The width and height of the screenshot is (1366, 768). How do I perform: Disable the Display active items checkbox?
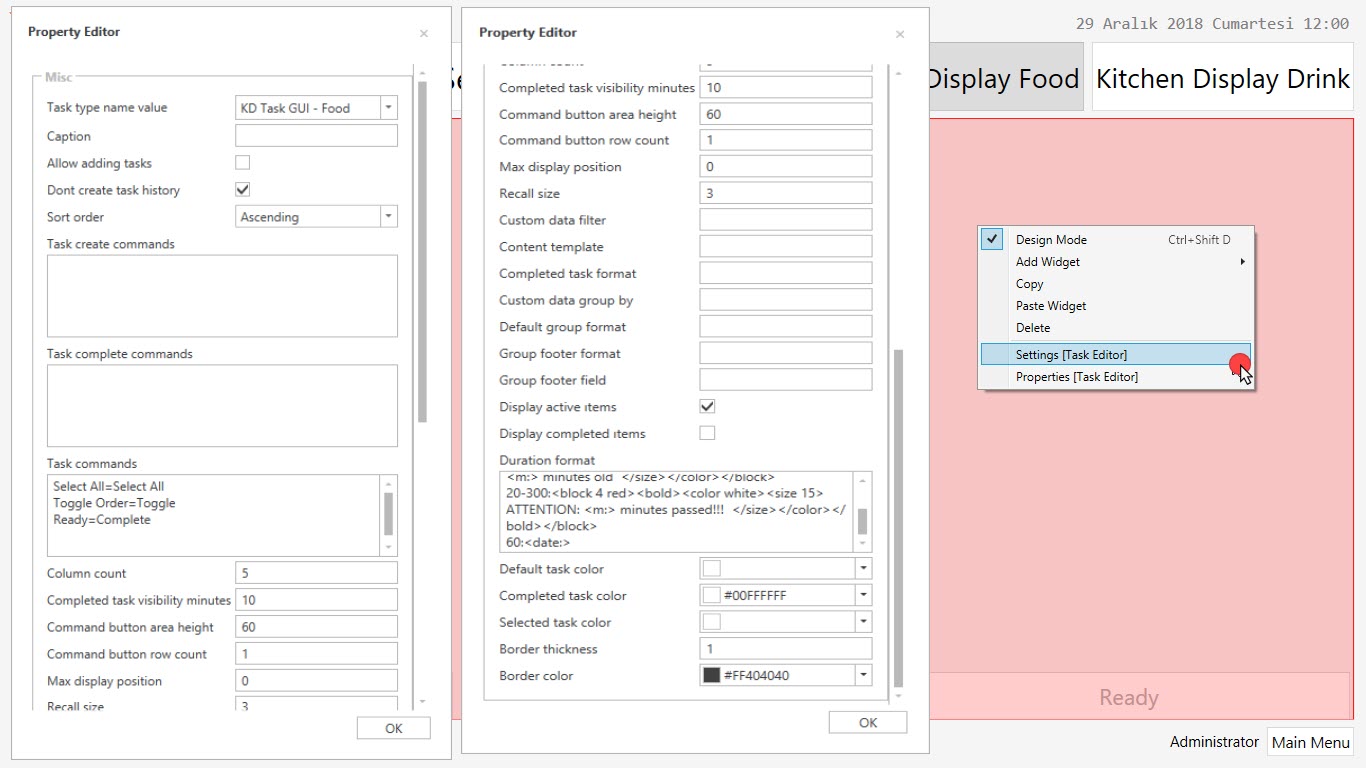[707, 407]
